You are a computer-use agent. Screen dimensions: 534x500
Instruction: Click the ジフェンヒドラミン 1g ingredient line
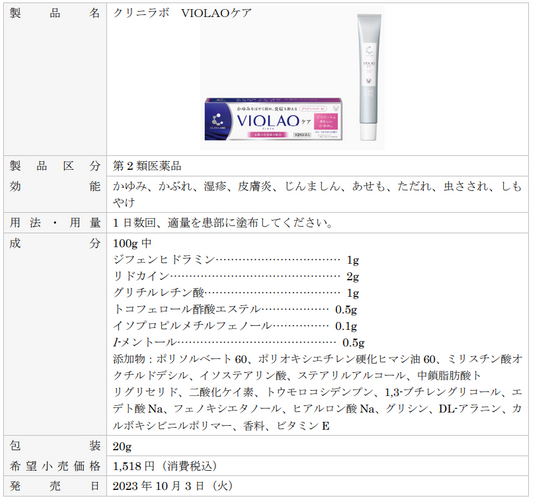coord(236,260)
